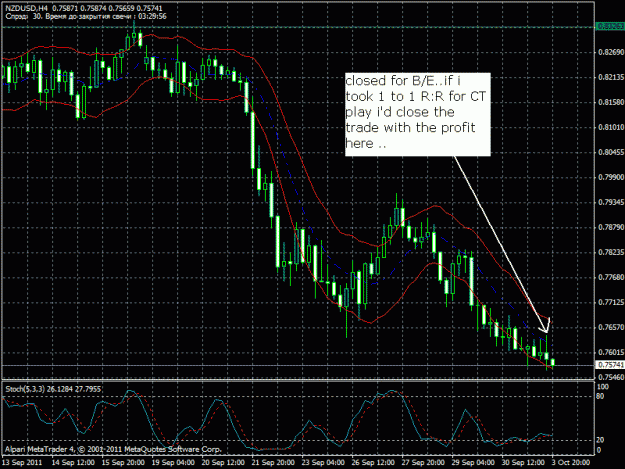This screenshot has height=469, width=625.
Task: Select the stochastic scale value 100
Action: click(603, 387)
